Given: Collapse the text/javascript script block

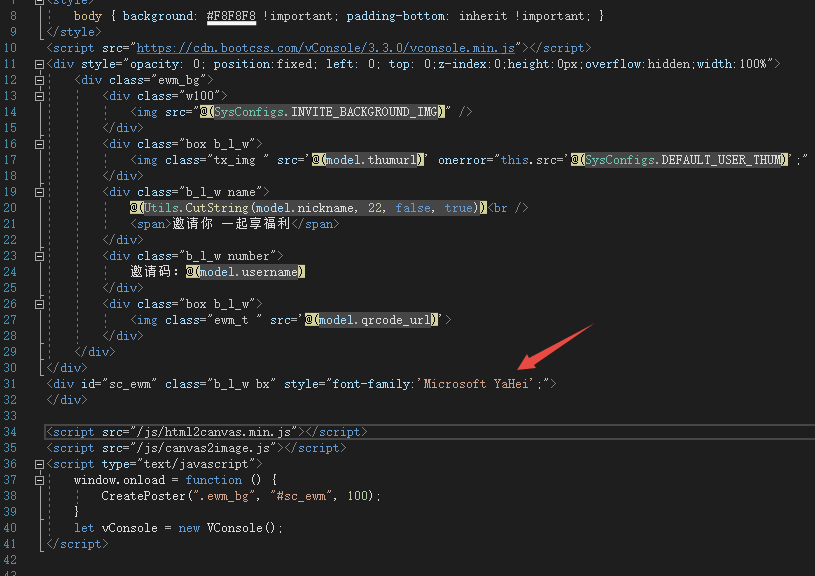Looking at the screenshot, I should [39, 464].
